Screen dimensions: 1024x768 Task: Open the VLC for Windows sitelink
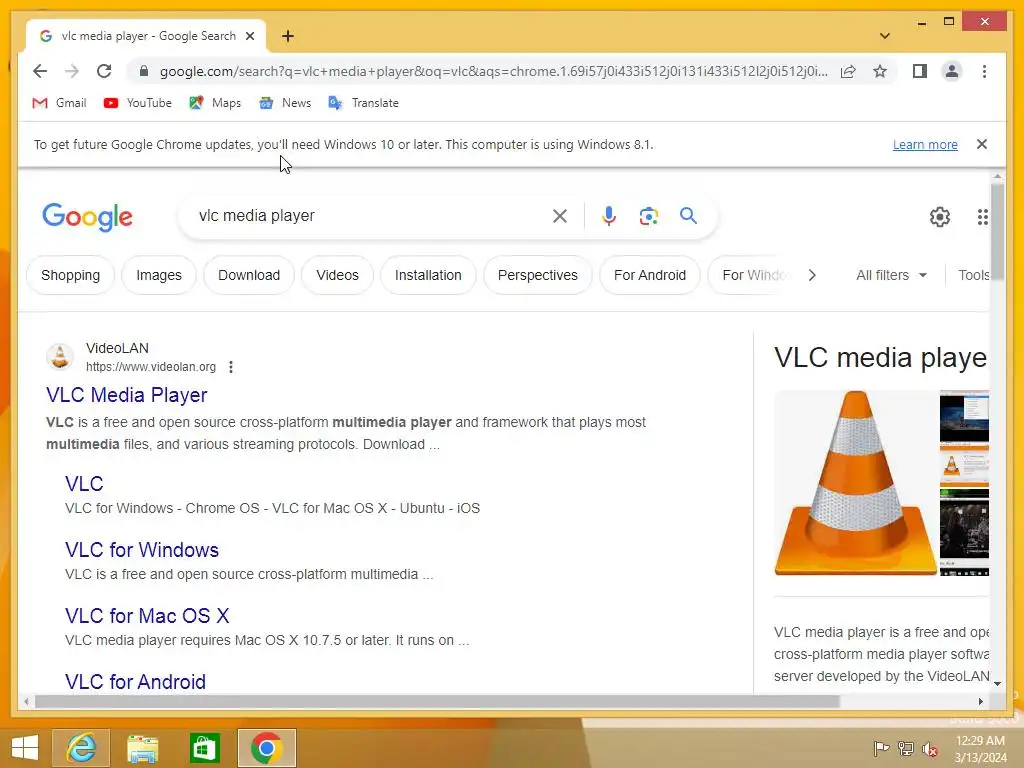click(x=142, y=550)
